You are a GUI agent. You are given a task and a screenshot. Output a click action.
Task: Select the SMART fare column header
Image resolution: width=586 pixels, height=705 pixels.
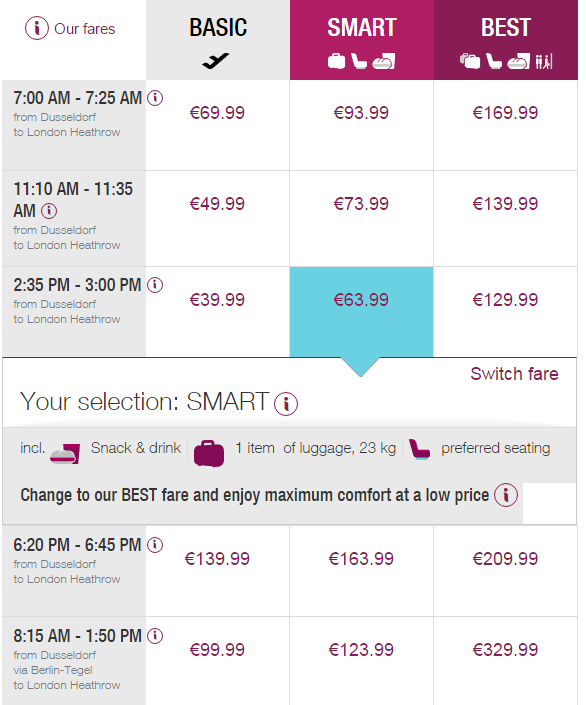pos(362,40)
